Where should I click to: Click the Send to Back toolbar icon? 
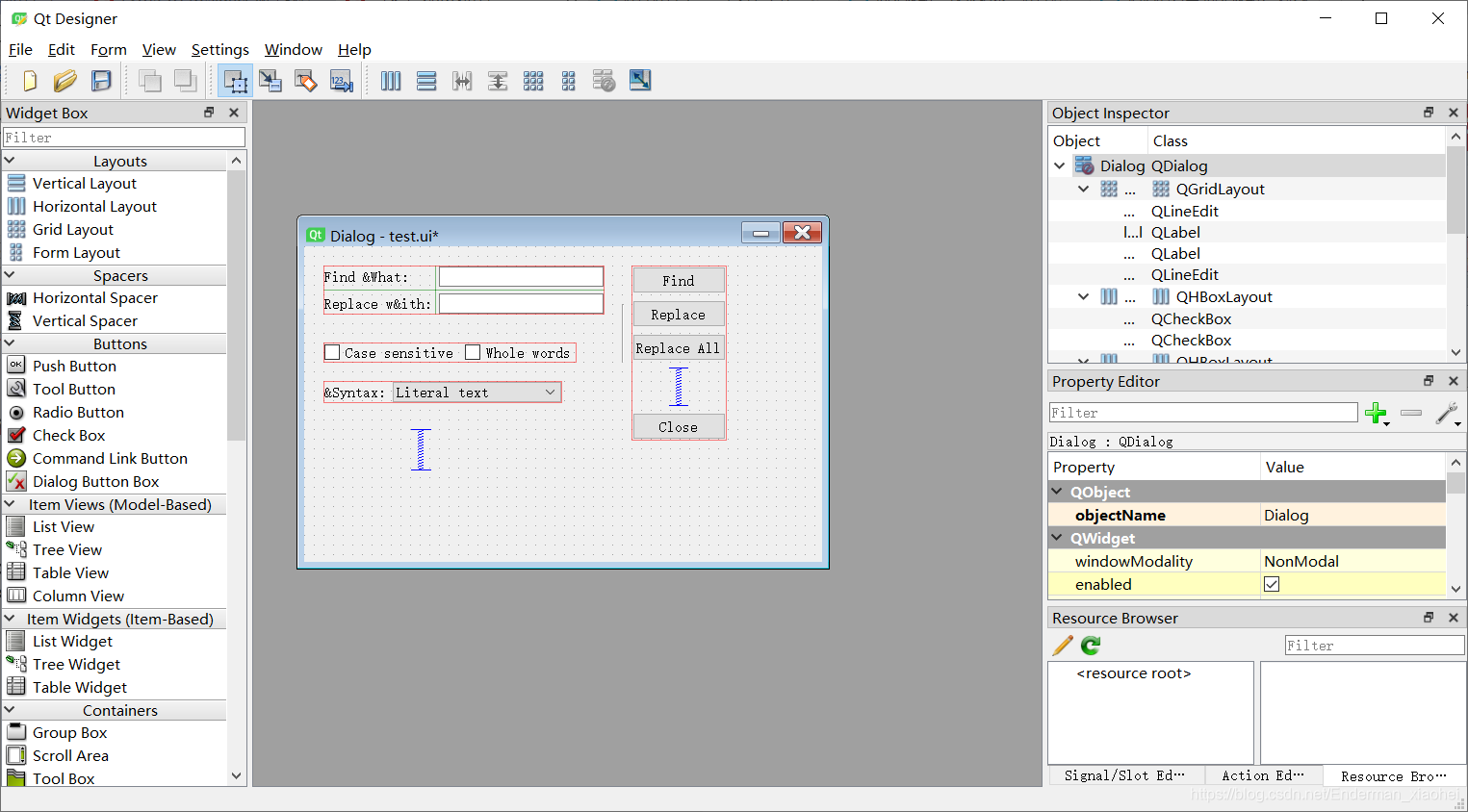tap(150, 81)
